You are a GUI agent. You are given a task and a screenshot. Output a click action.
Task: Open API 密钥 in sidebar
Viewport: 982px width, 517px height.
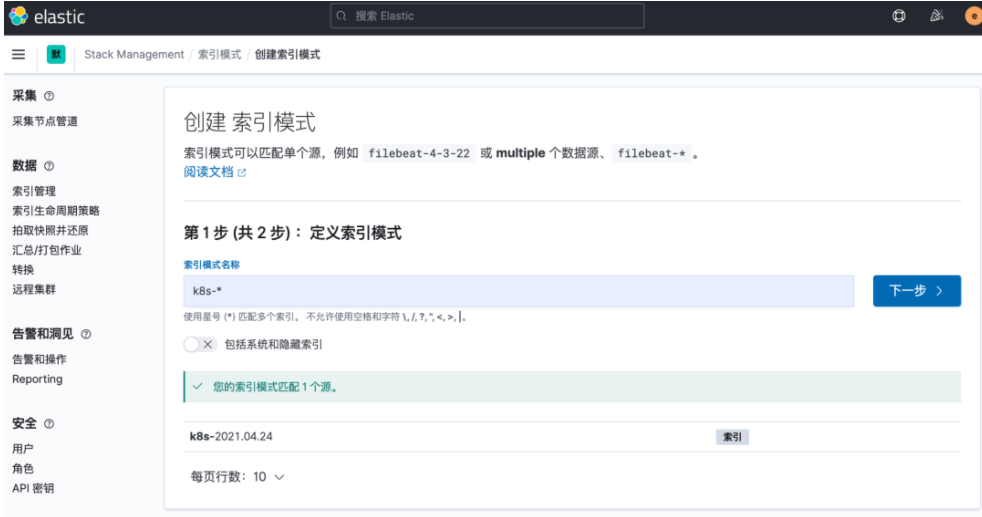[x=33, y=488]
